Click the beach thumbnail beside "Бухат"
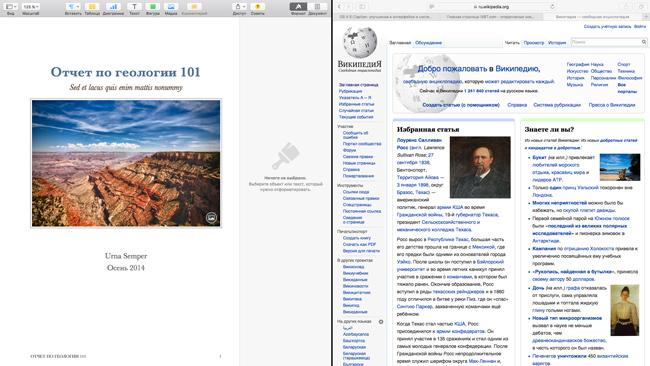Screen dimensions: 650x366 tap(620, 167)
